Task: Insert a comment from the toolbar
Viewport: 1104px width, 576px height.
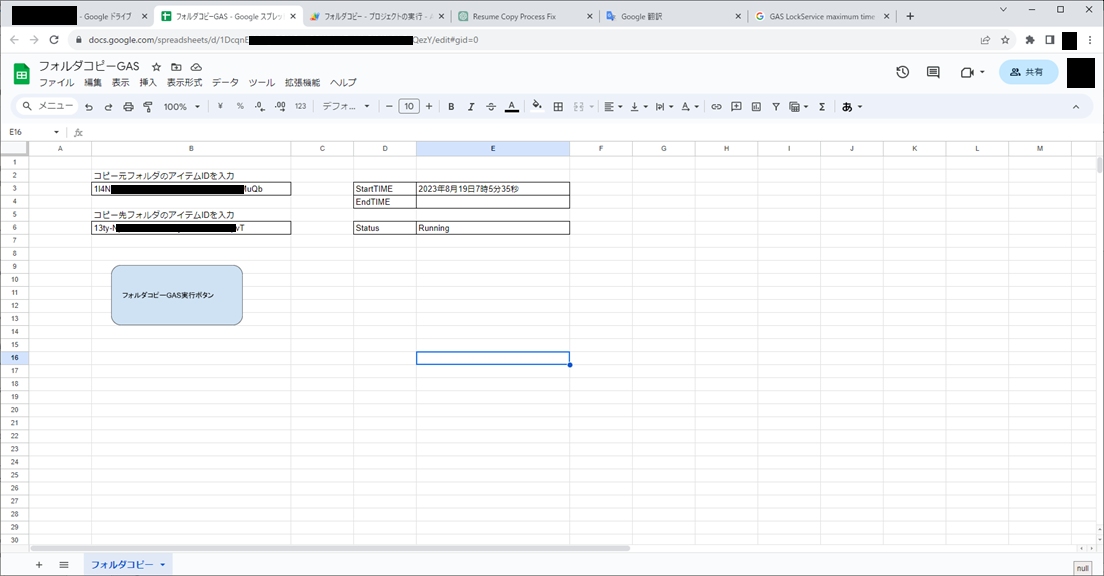Action: pos(736,106)
